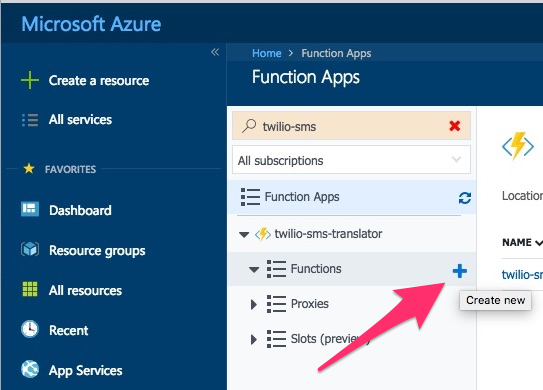The image size is (543, 390).
Task: Collapse the Functions tree arrow
Action: (254, 269)
